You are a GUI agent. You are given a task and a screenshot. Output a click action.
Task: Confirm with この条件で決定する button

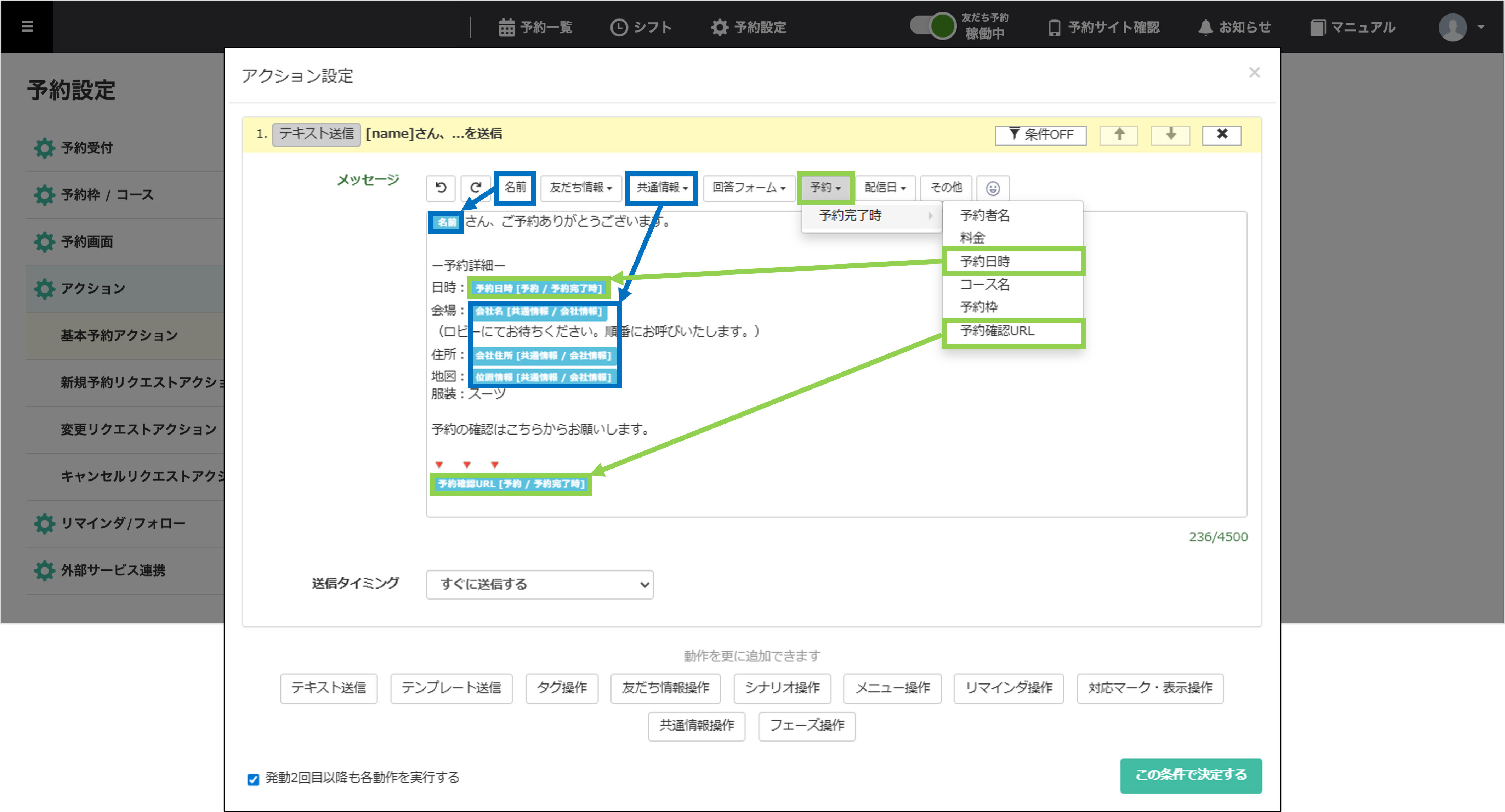[x=1191, y=775]
